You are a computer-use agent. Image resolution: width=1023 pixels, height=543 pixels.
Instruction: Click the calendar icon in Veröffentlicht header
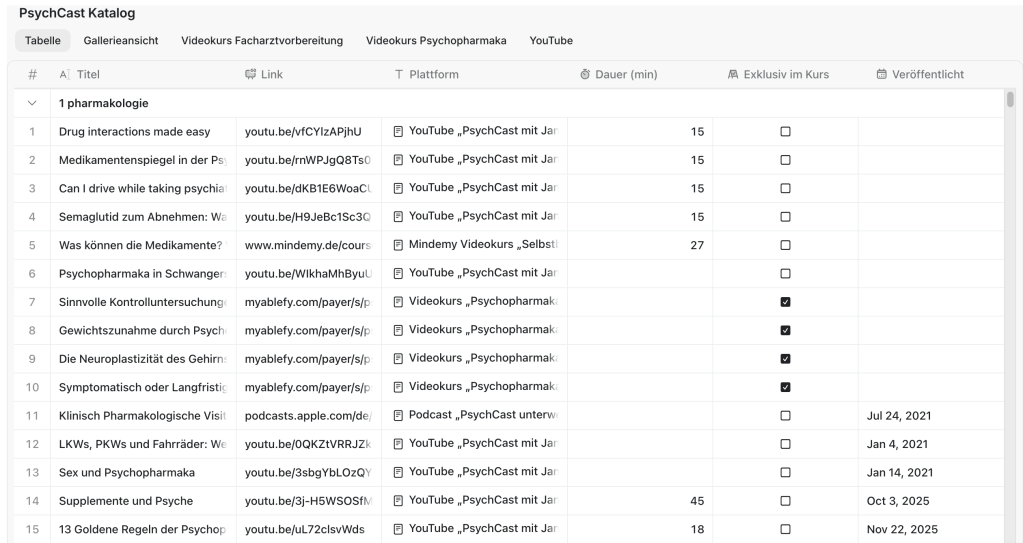click(881, 75)
